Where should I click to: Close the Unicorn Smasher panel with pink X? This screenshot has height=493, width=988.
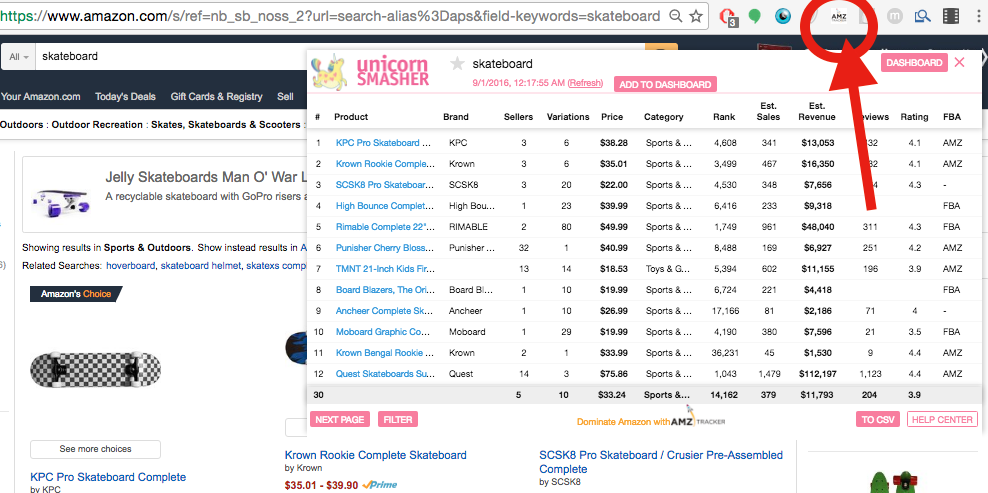tap(960, 62)
